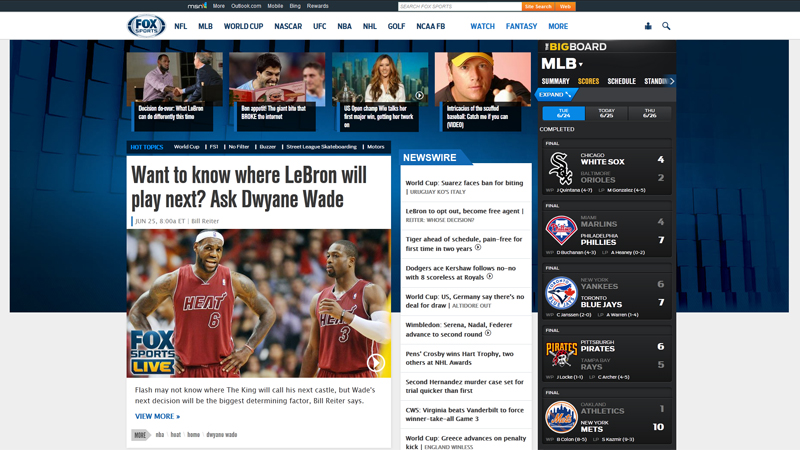
Task: Read the Crosby wins Hart Trophy item
Action: click(x=459, y=358)
